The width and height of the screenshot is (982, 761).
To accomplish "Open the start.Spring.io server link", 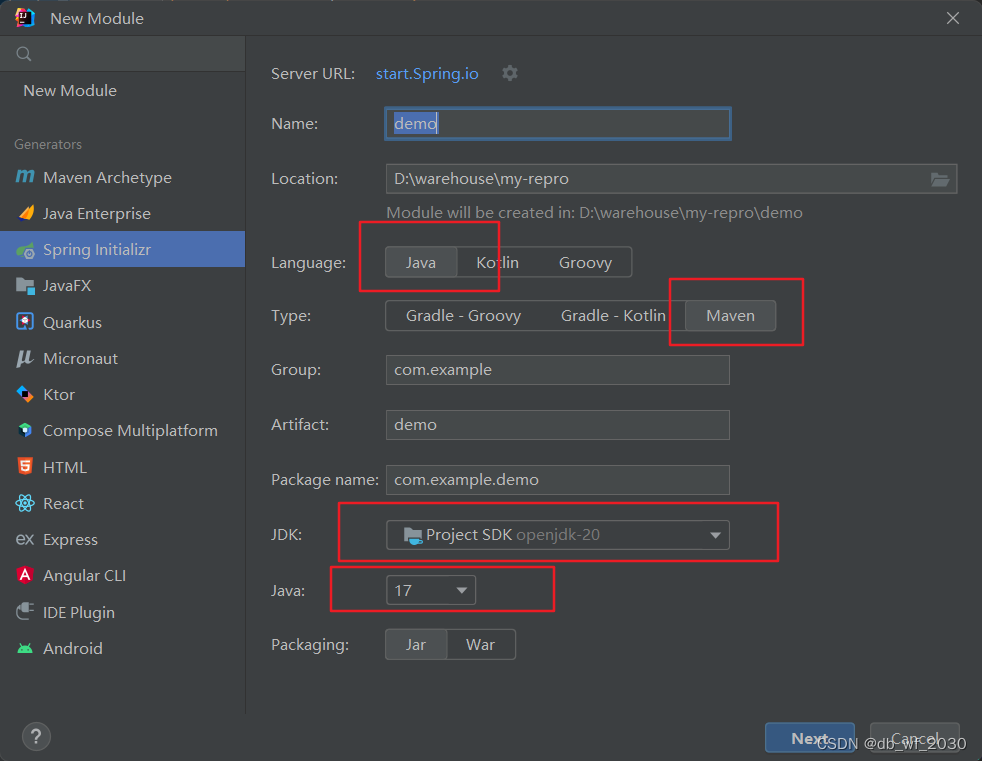I will [427, 73].
